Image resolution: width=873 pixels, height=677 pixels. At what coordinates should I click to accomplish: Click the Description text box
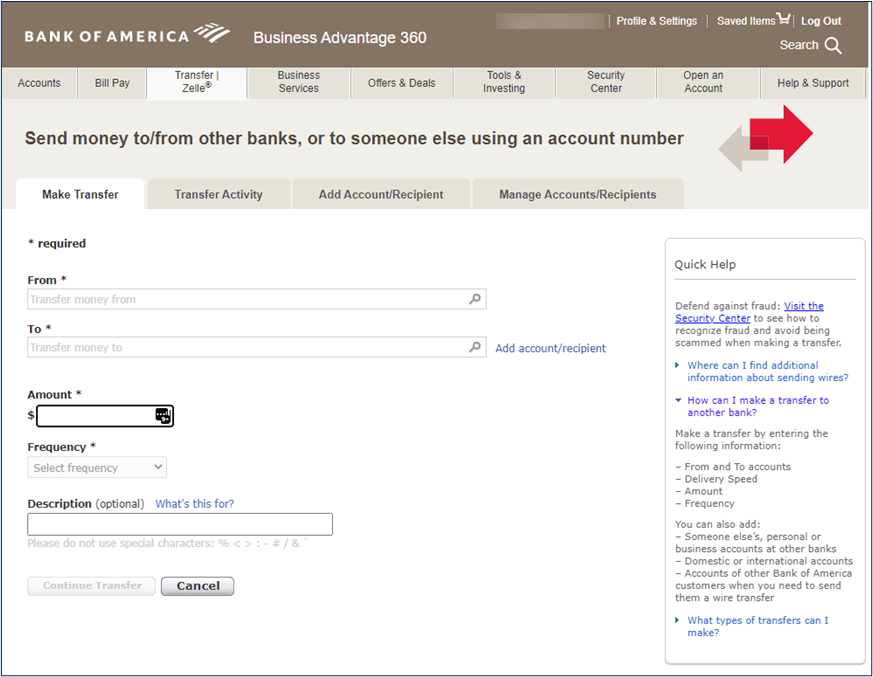click(180, 524)
